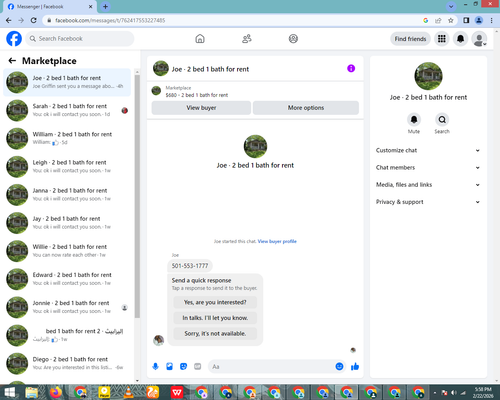
Task: Click the taskbar volume speaker icon
Action: [454, 393]
